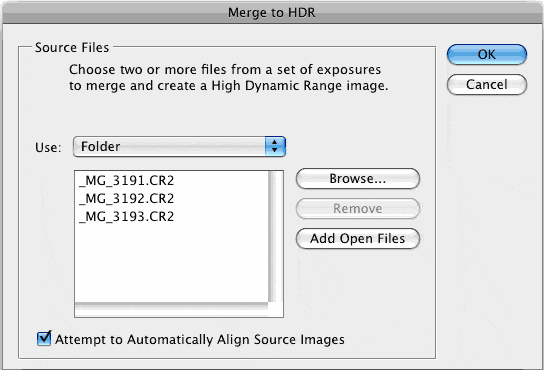
Task: Open the Use dropdown showing Folder
Action: click(x=179, y=146)
